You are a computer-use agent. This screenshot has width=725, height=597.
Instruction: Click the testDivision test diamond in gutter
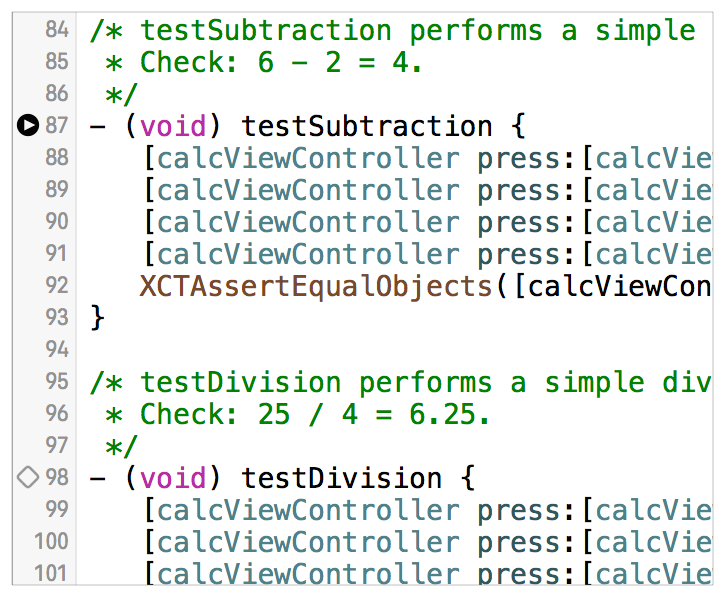(28, 478)
